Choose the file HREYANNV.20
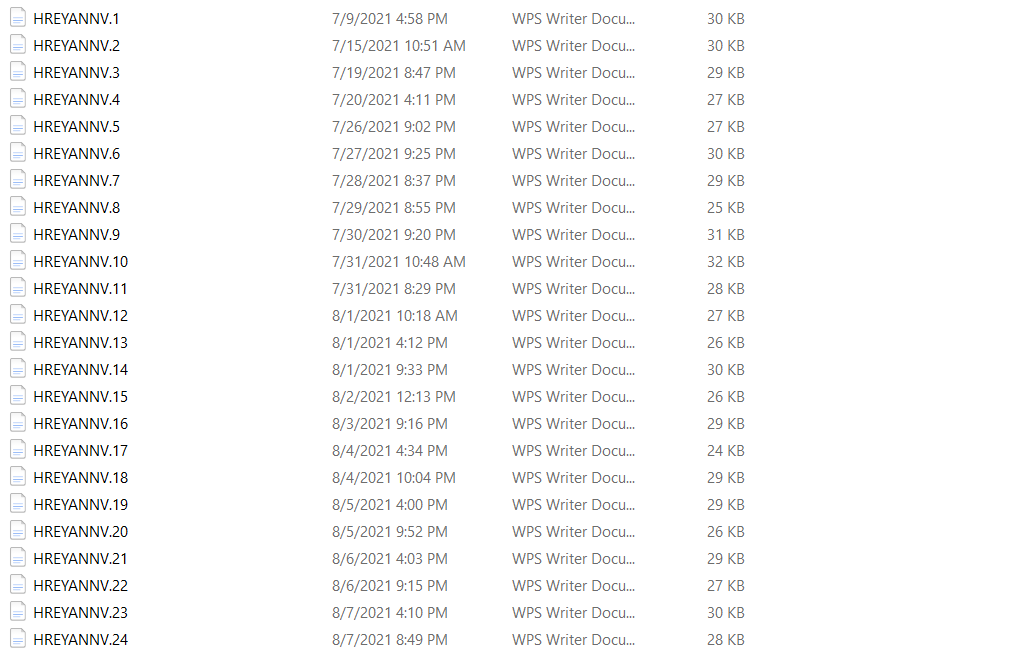 click(x=81, y=531)
